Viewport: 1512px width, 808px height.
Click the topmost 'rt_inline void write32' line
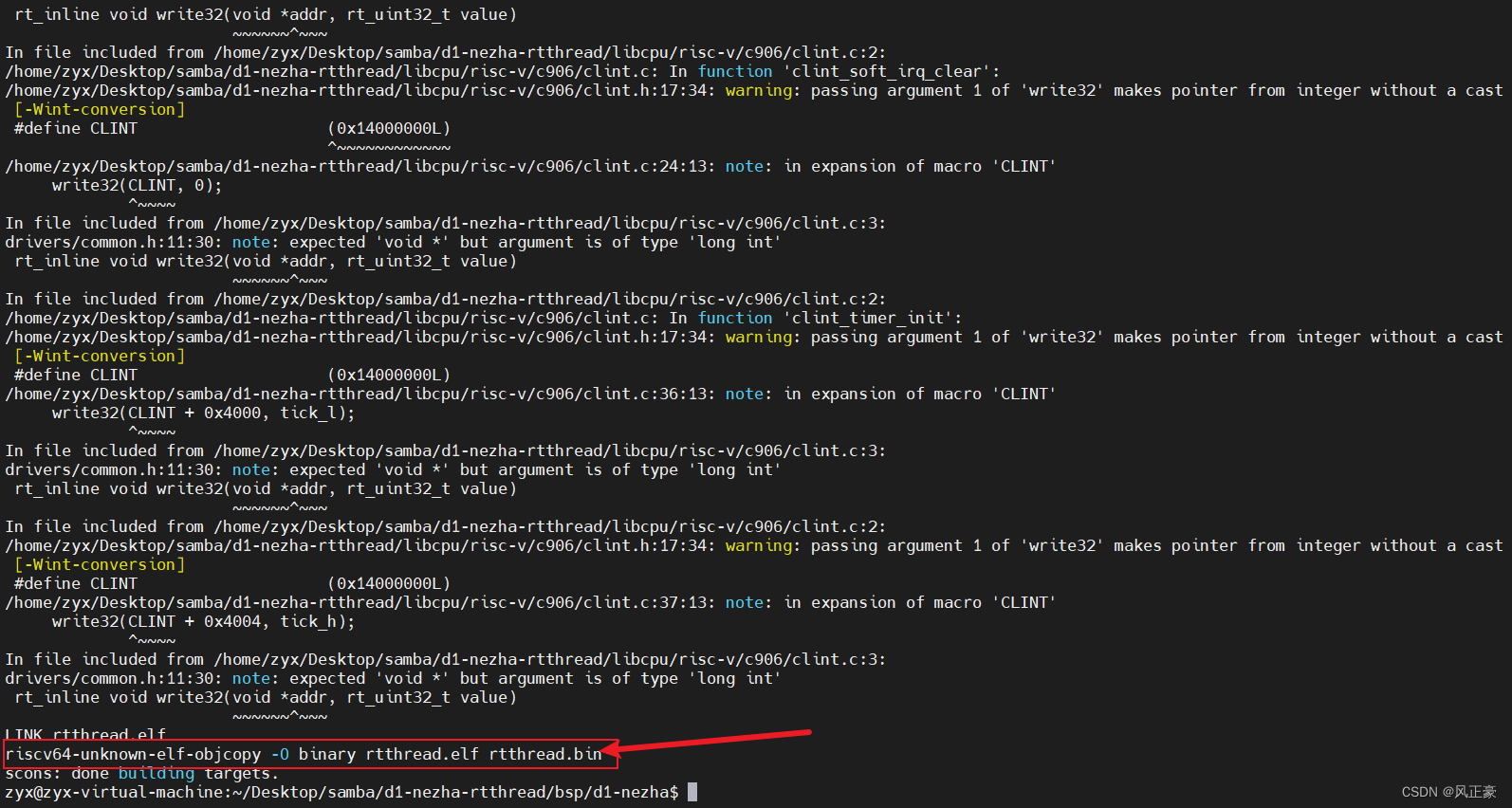[x=266, y=14]
